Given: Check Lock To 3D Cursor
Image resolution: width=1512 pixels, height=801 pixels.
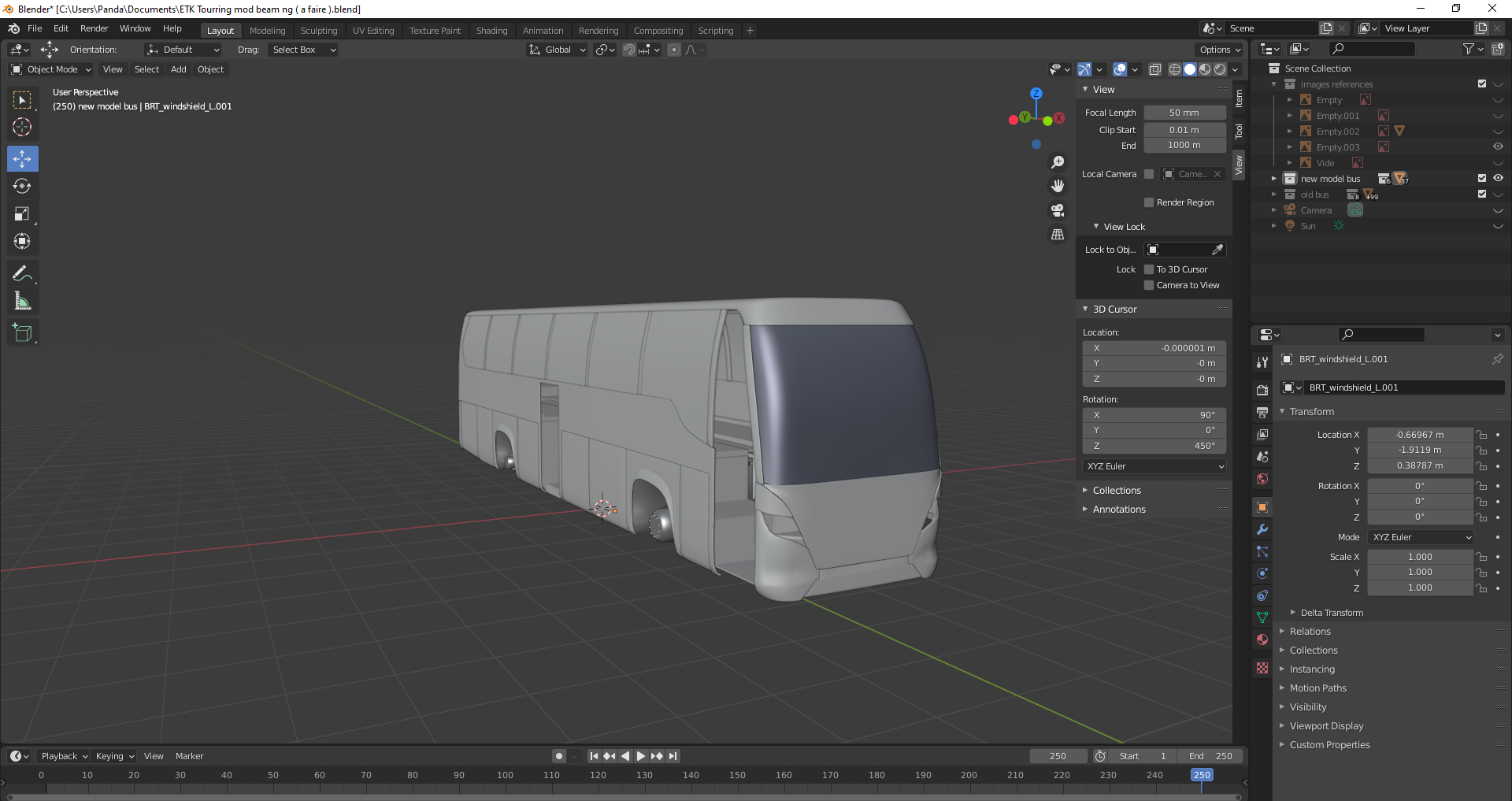Looking at the screenshot, I should tap(1149, 269).
